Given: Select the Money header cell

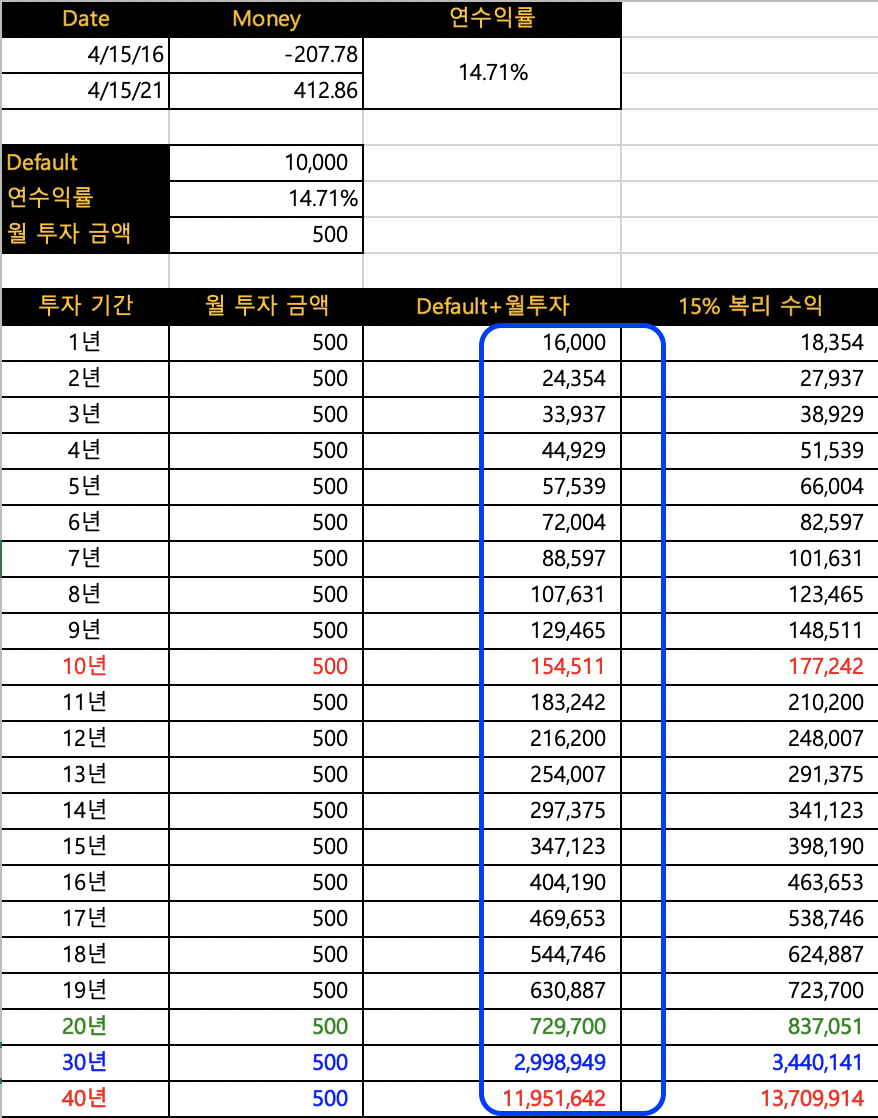Looking at the screenshot, I should coord(266,19).
